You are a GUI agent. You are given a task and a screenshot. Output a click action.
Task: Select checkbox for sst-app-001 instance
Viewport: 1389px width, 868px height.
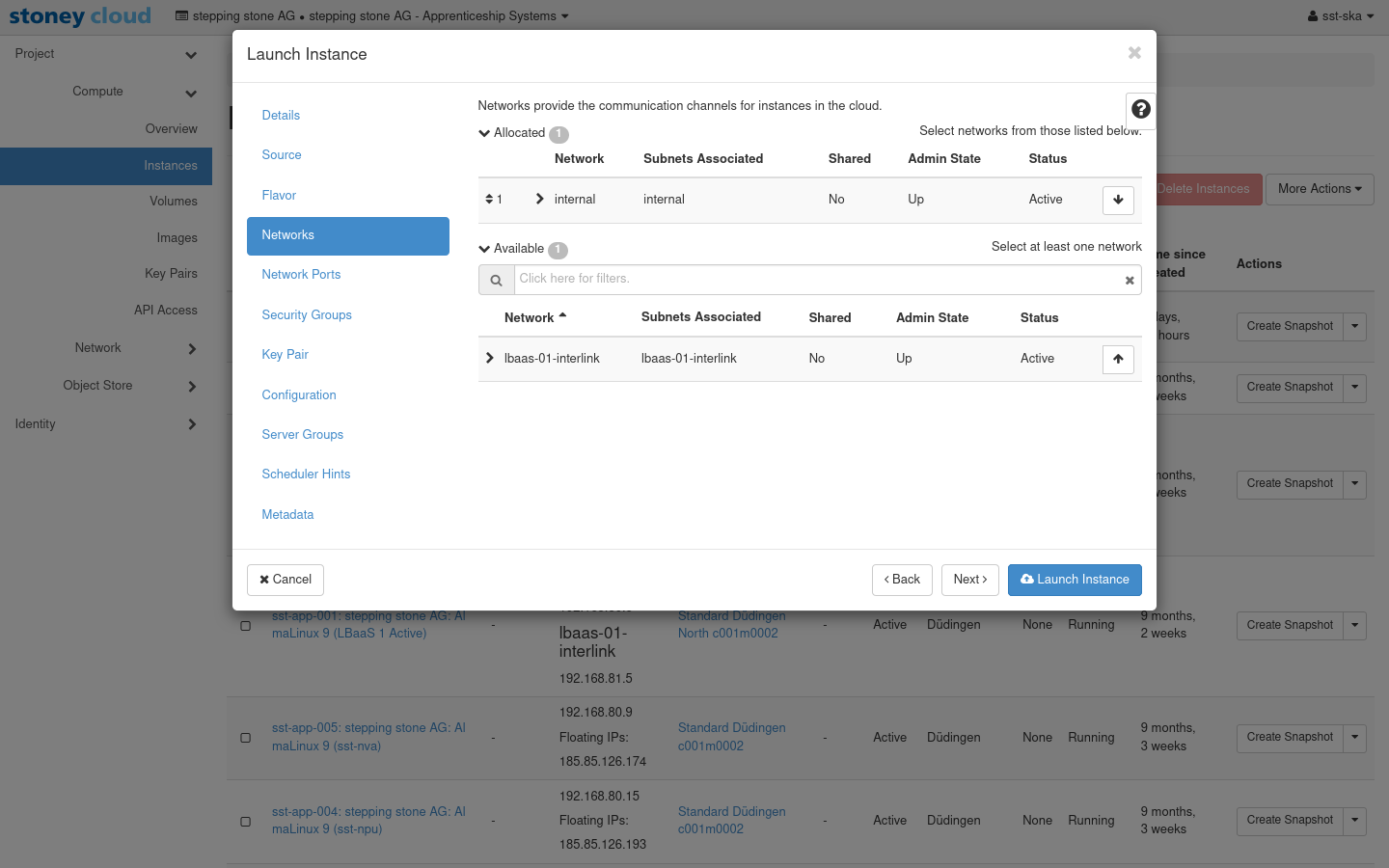[246, 626]
